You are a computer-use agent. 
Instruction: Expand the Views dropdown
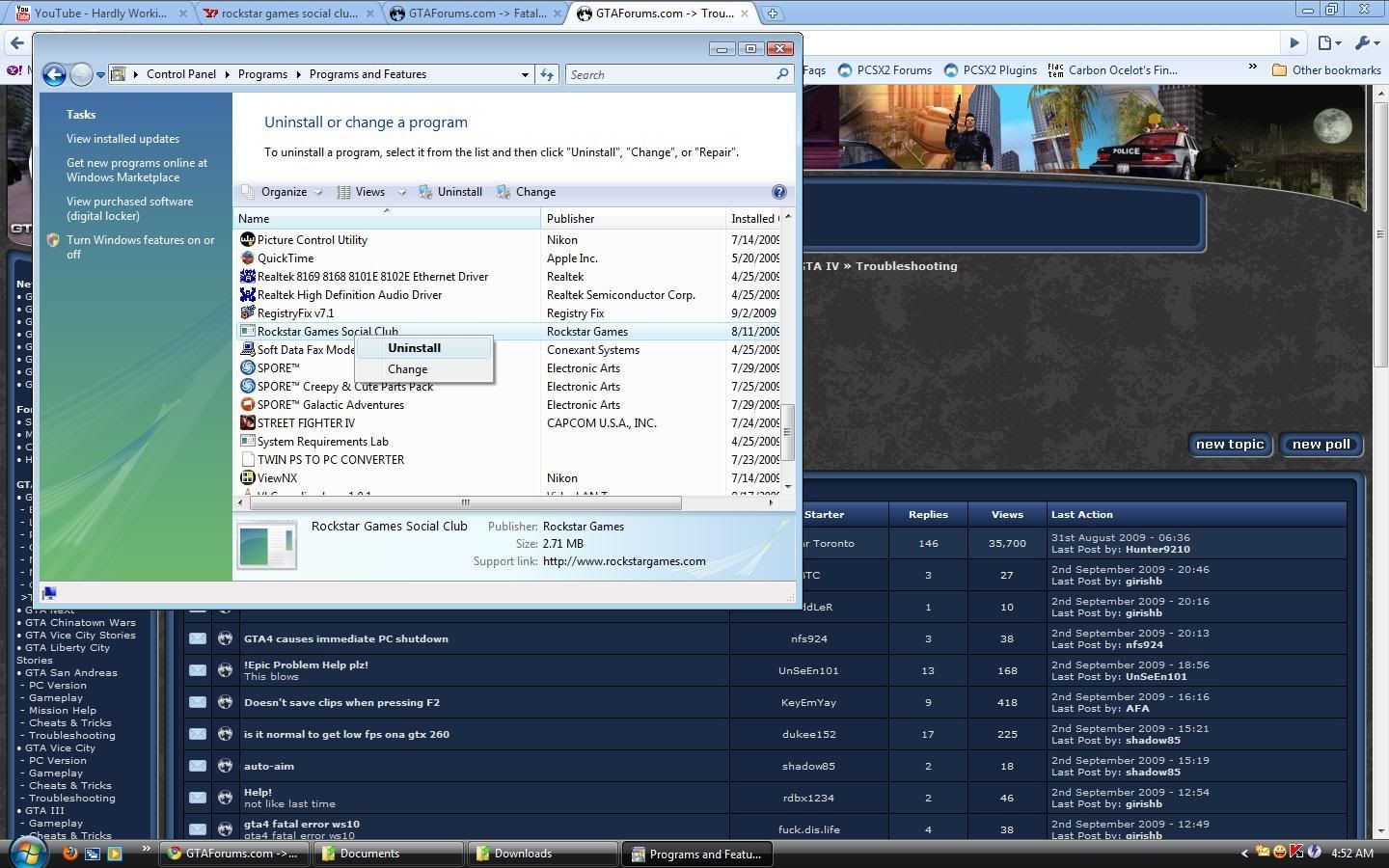click(x=369, y=192)
